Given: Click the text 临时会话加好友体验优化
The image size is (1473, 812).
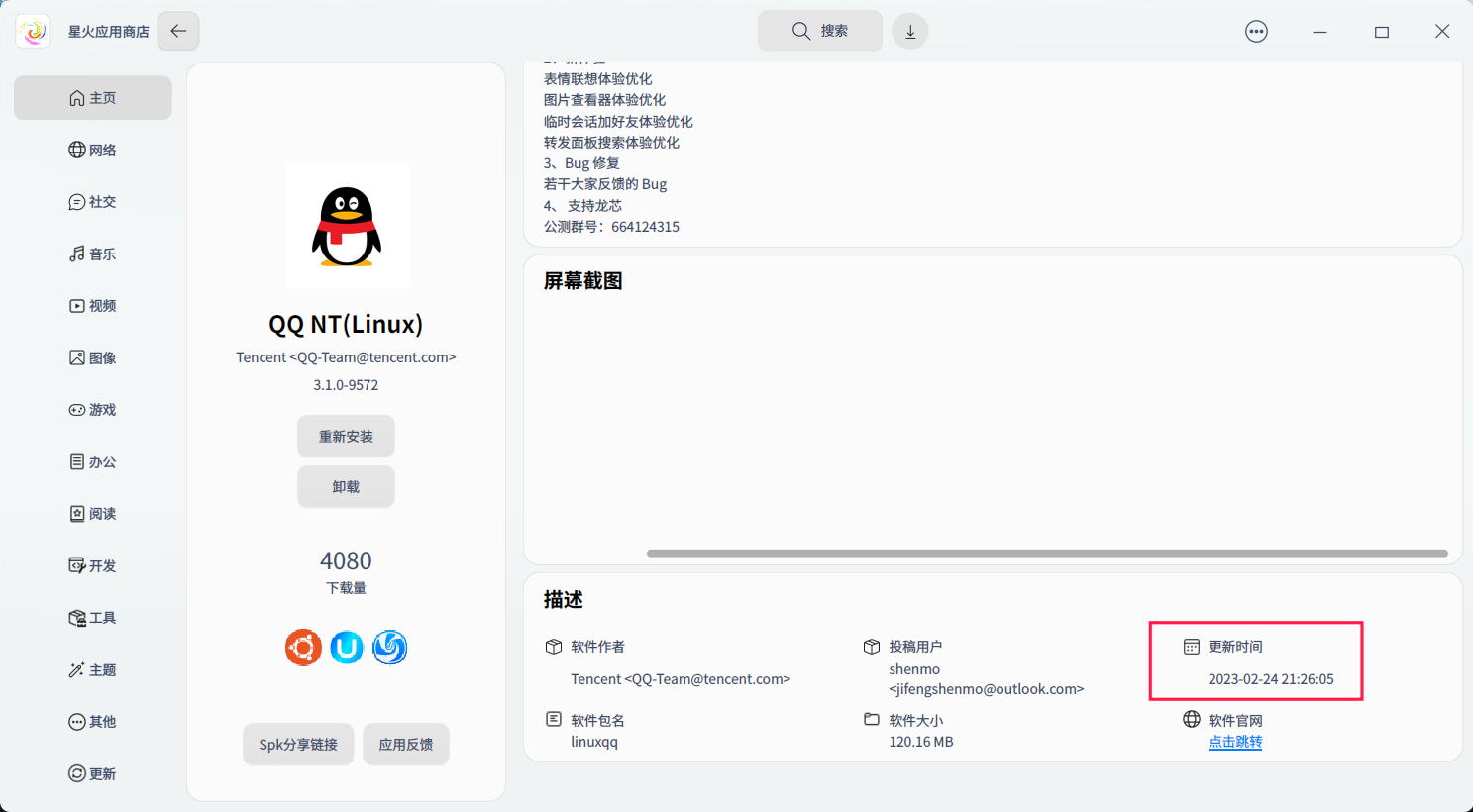Looking at the screenshot, I should (x=618, y=122).
